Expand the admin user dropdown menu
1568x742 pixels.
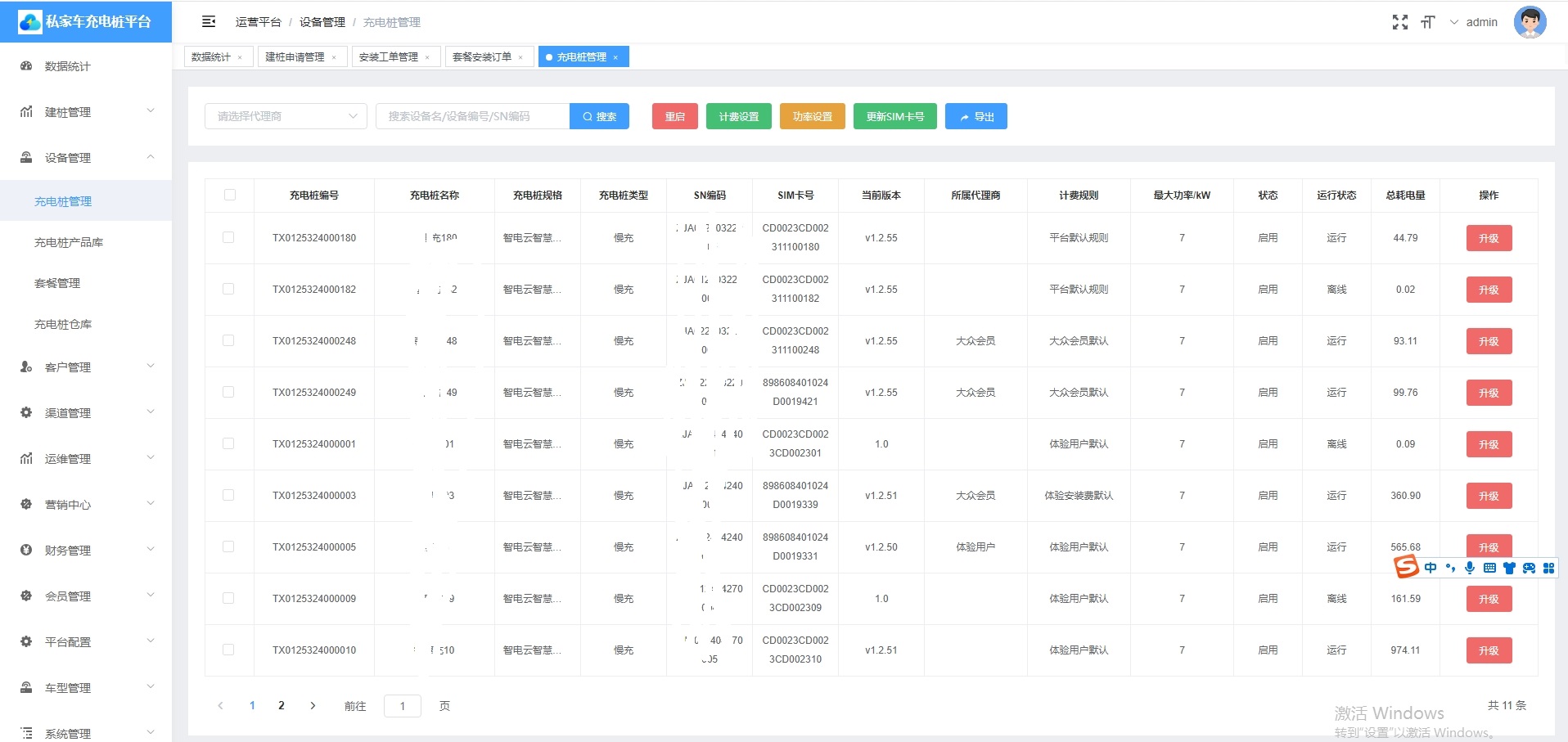tap(1454, 22)
